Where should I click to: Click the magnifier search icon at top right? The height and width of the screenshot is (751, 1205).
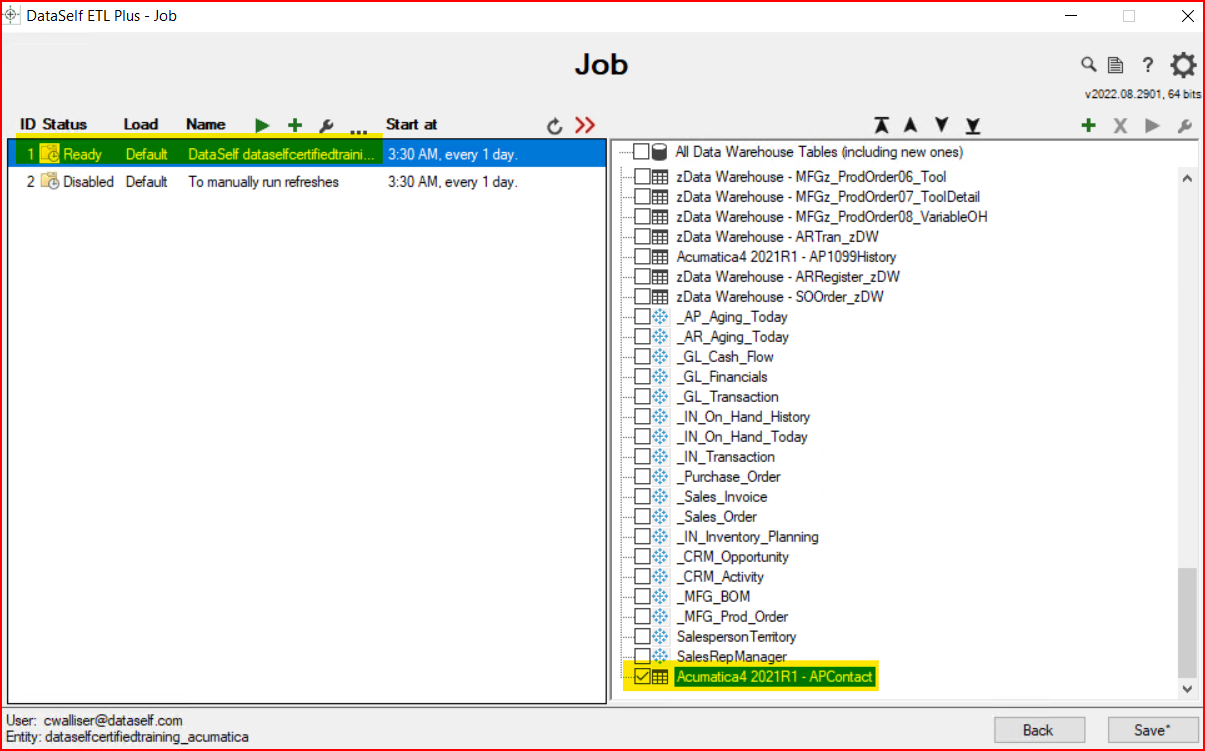[x=1088, y=65]
